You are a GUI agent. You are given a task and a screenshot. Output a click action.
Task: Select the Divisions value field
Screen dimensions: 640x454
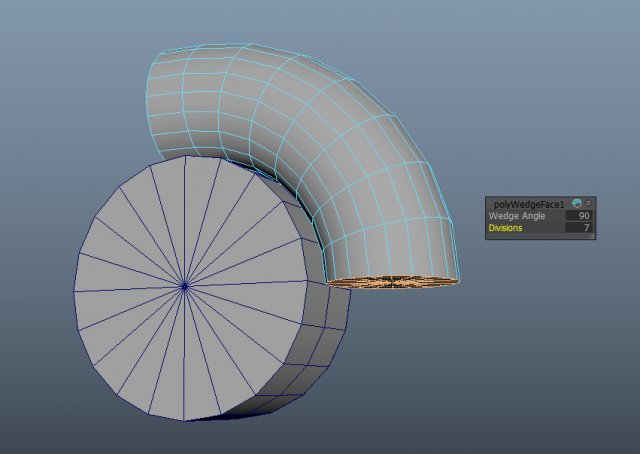click(578, 228)
